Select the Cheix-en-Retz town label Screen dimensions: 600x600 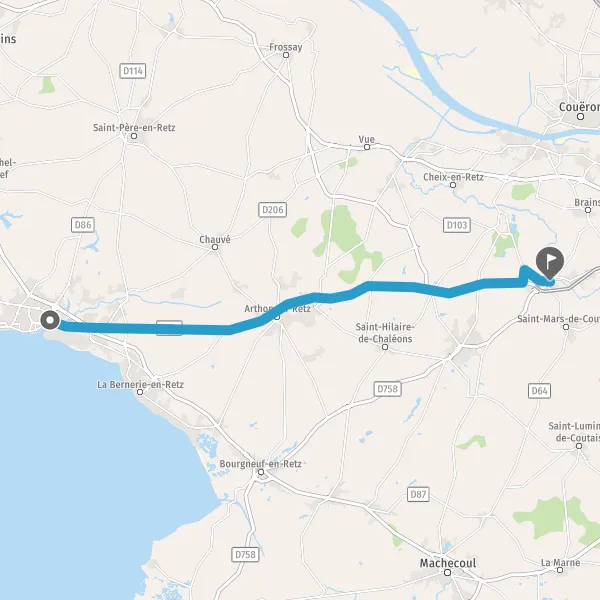[x=453, y=177]
